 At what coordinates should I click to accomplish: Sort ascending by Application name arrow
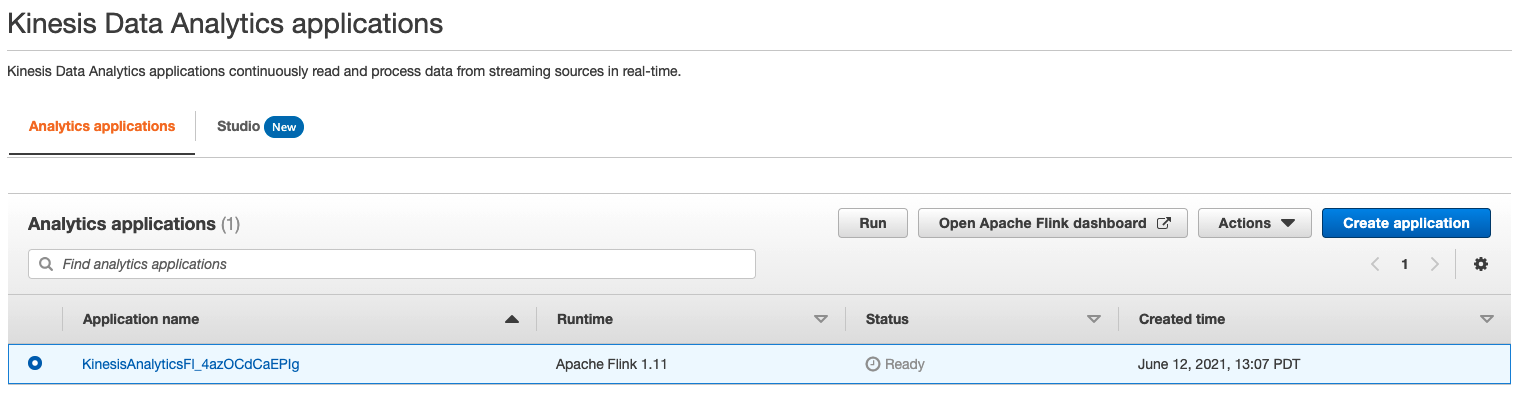[x=512, y=319]
